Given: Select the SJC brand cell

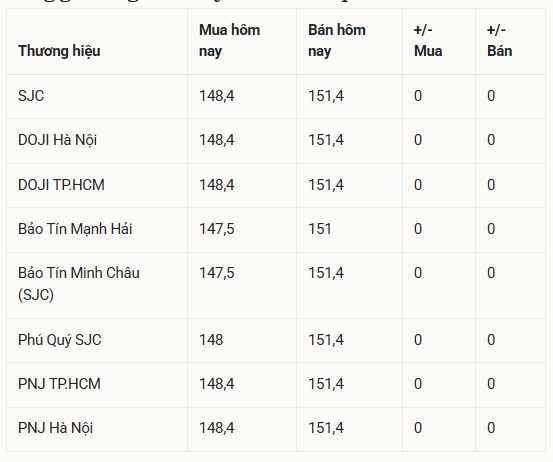Looking at the screenshot, I should pyautogui.click(x=31, y=96).
